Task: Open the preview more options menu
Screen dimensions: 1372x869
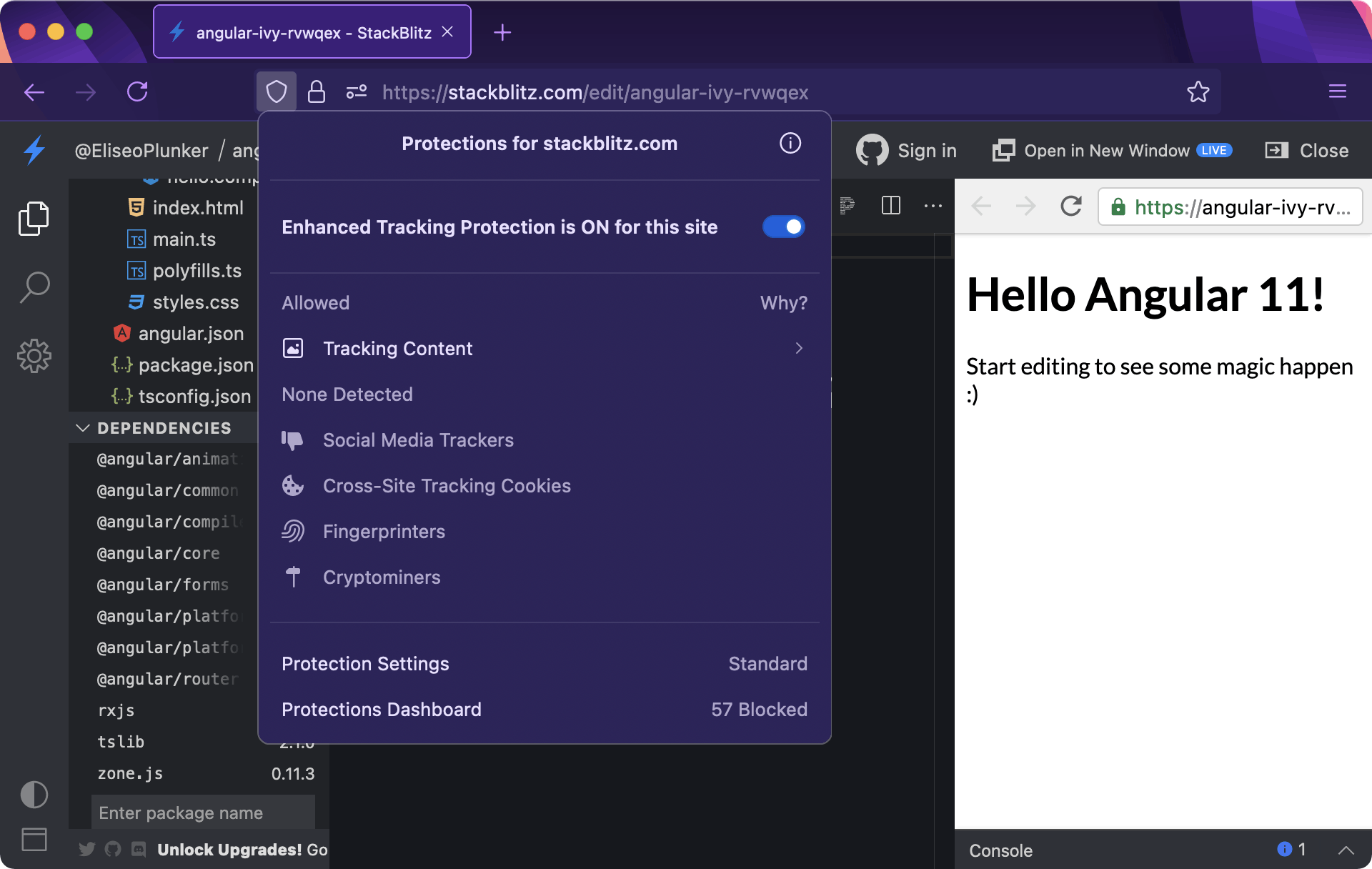Action: pyautogui.click(x=933, y=207)
